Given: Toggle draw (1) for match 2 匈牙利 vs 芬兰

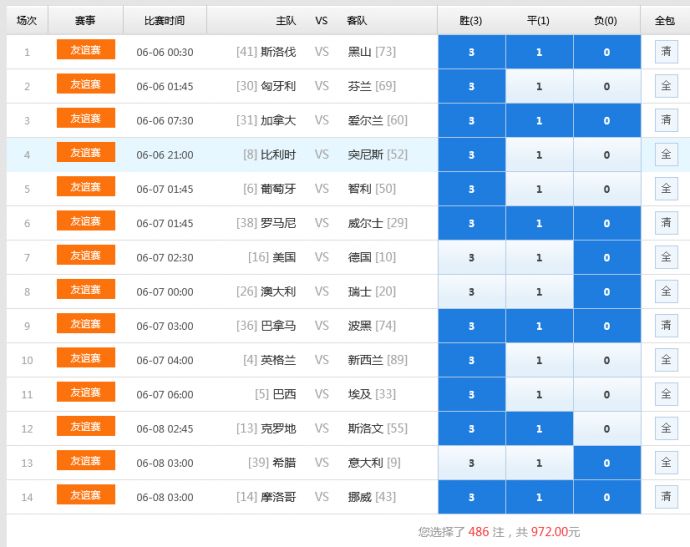Looking at the screenshot, I should 539,86.
